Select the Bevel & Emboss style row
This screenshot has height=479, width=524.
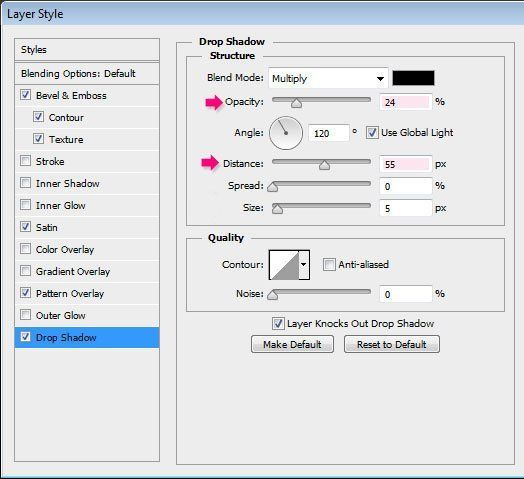(x=87, y=96)
